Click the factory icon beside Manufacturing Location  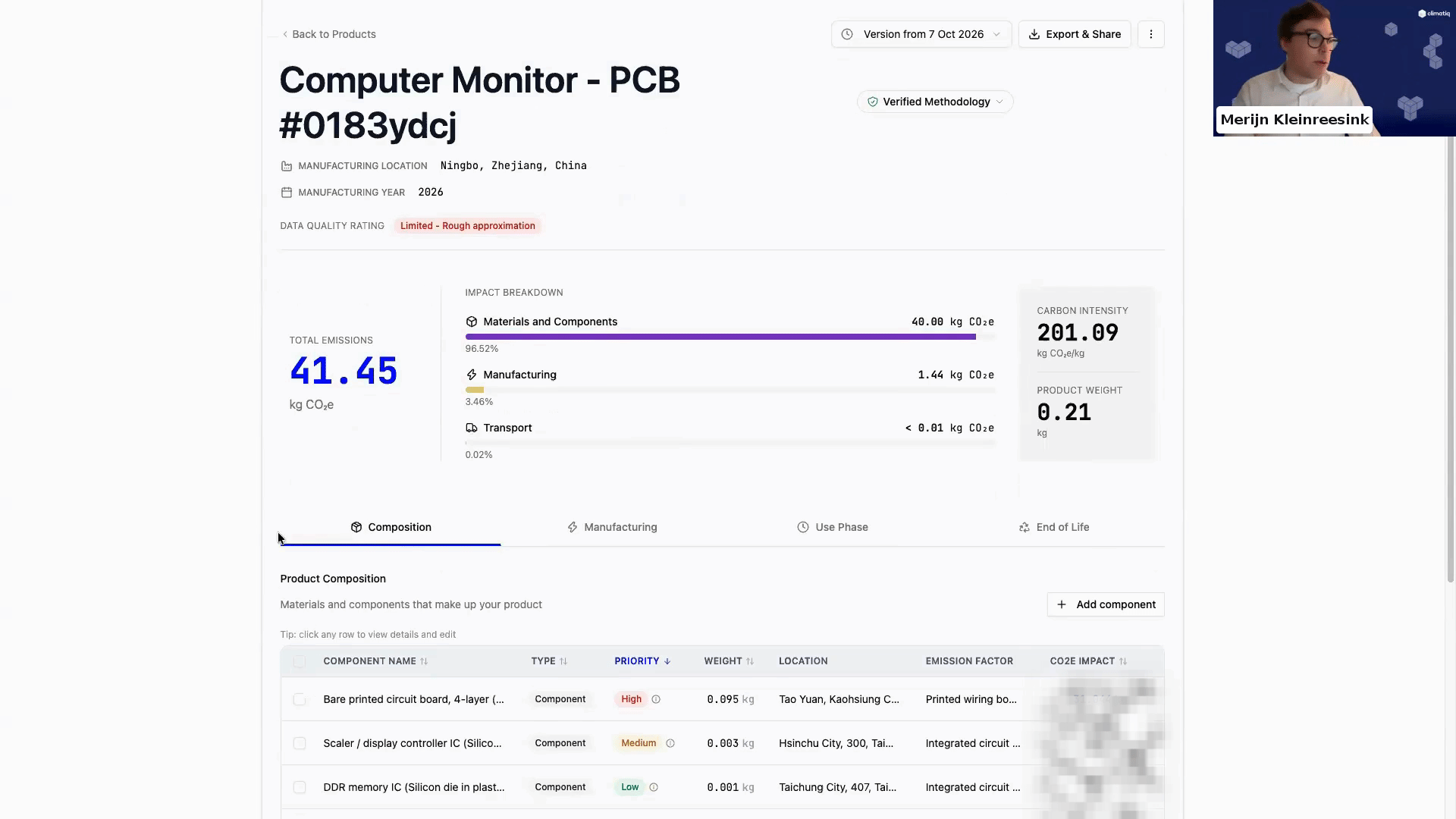click(x=286, y=166)
